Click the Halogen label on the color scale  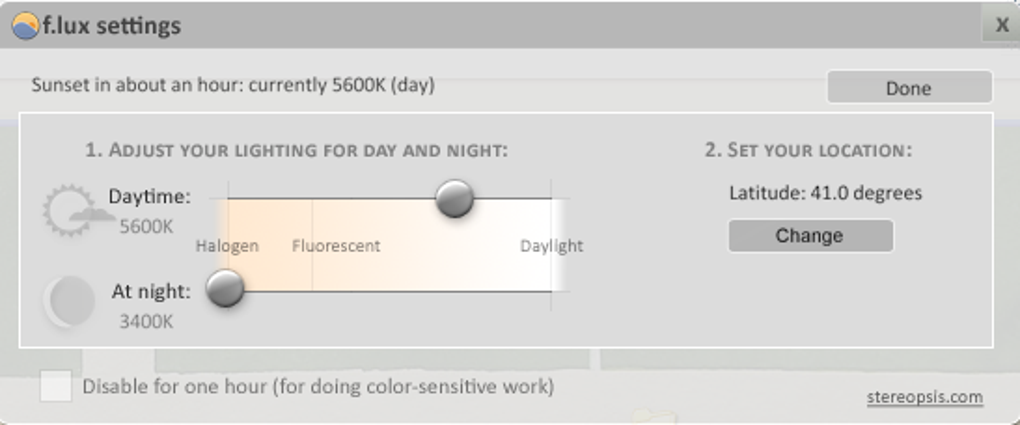227,246
